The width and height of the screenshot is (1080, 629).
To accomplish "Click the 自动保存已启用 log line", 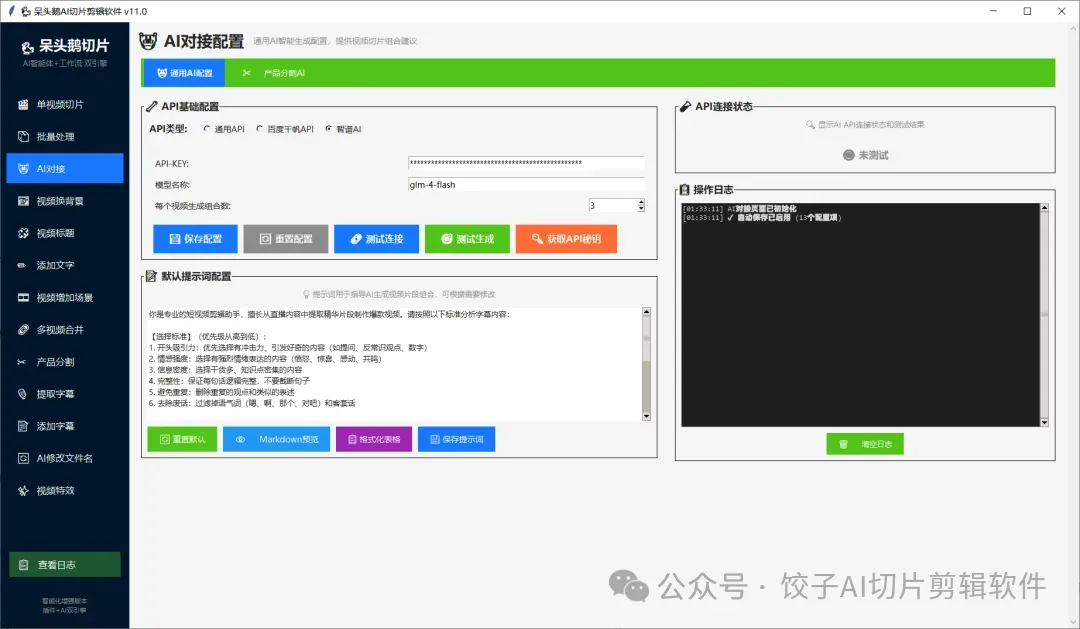I will click(x=762, y=218).
